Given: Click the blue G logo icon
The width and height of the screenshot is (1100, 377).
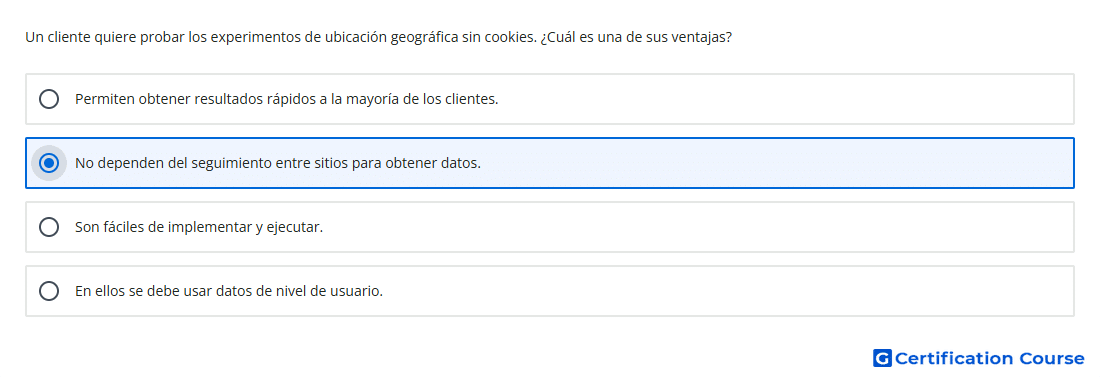Looking at the screenshot, I should [x=882, y=359].
